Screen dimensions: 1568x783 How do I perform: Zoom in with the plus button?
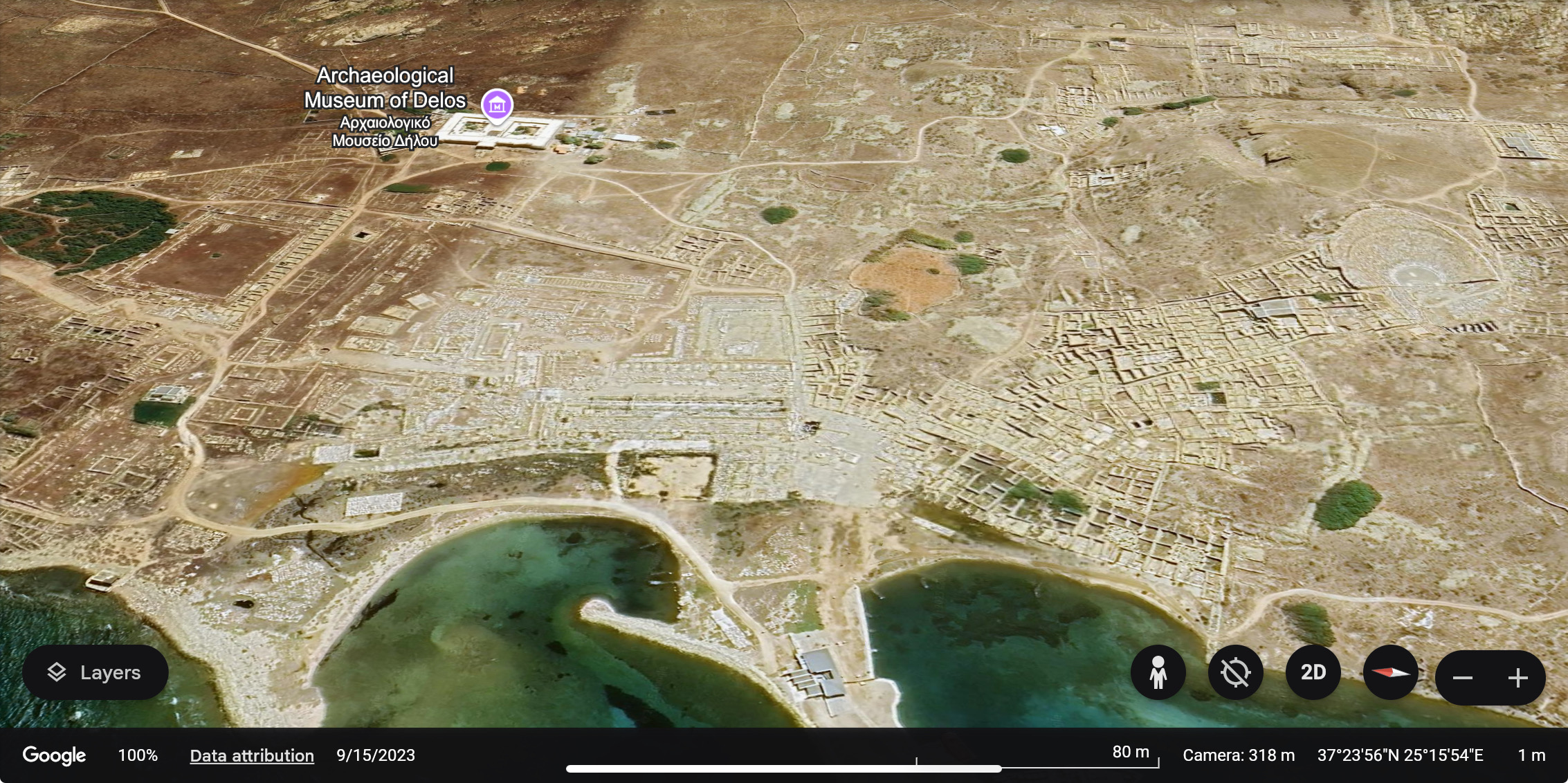coord(1517,678)
